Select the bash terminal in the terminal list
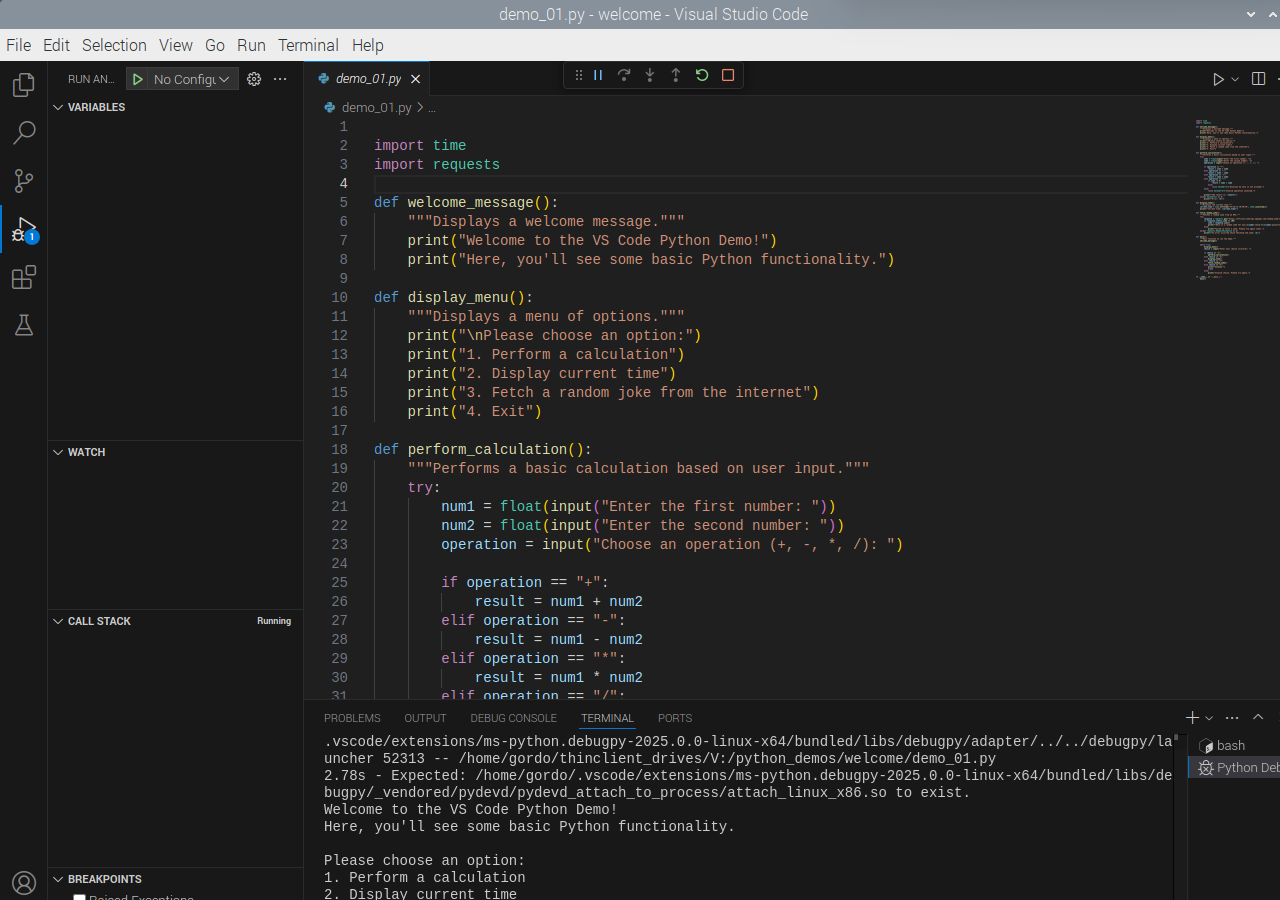This screenshot has height=900, width=1280. pyautogui.click(x=1228, y=745)
